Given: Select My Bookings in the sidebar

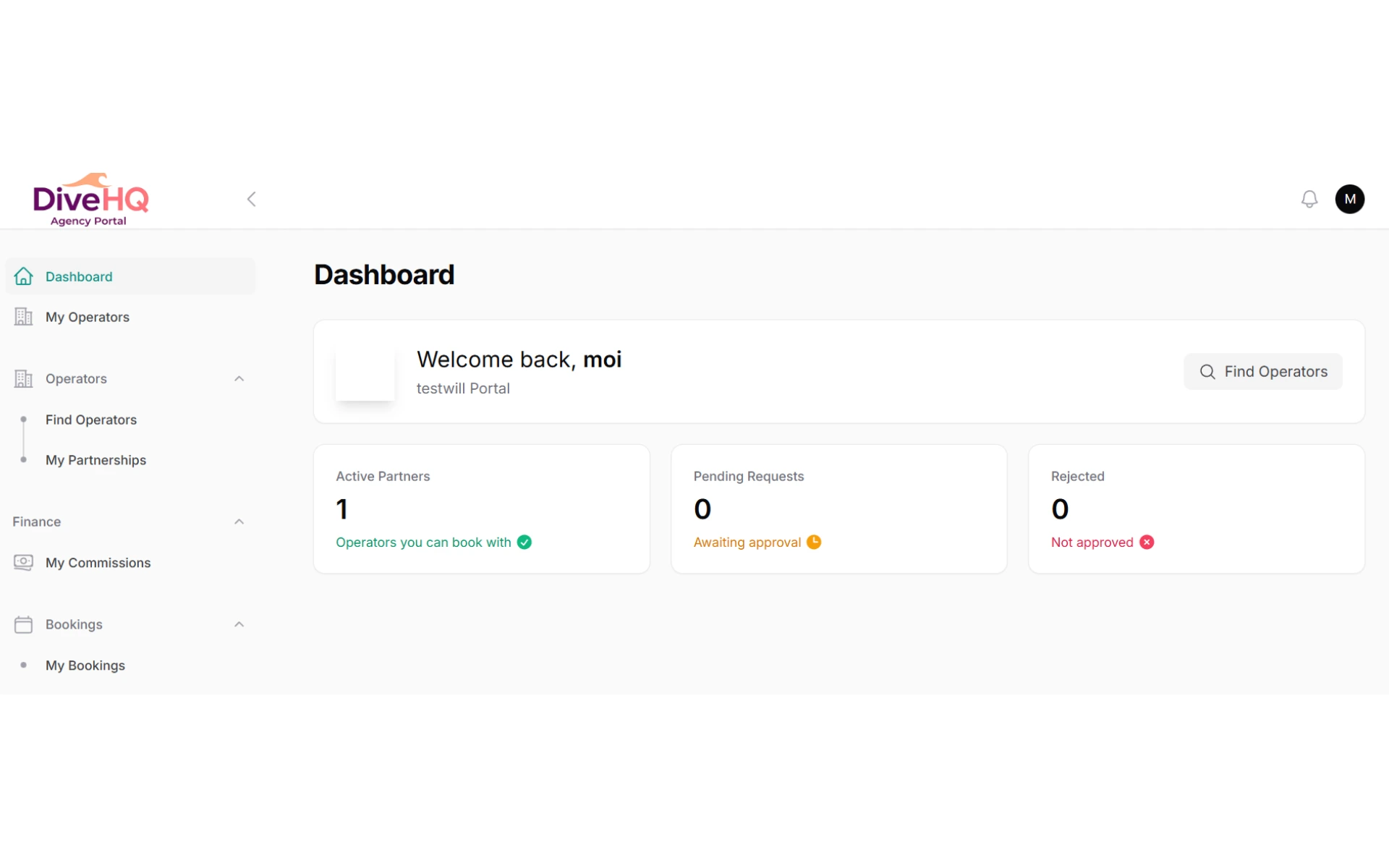Looking at the screenshot, I should pyautogui.click(x=85, y=665).
